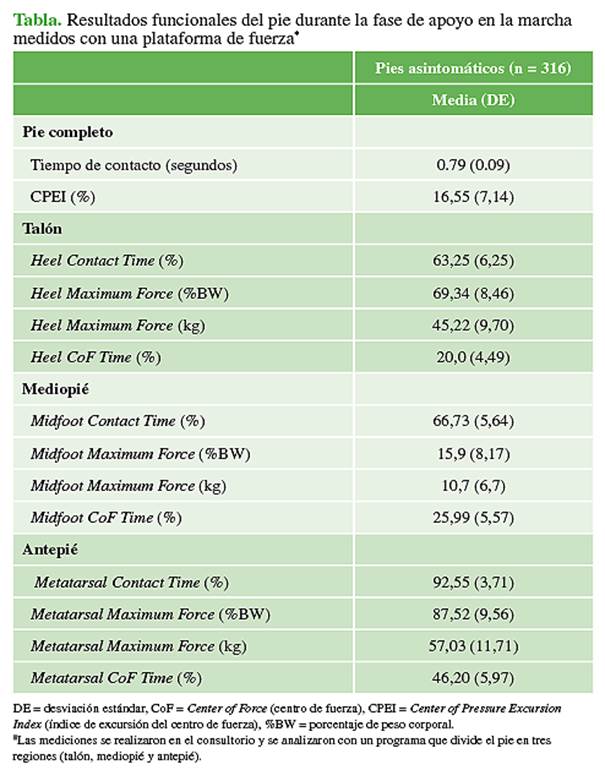Click the "Midfoot Maximum Force (%BW)" label
The image size is (605, 781).
click(x=140, y=453)
